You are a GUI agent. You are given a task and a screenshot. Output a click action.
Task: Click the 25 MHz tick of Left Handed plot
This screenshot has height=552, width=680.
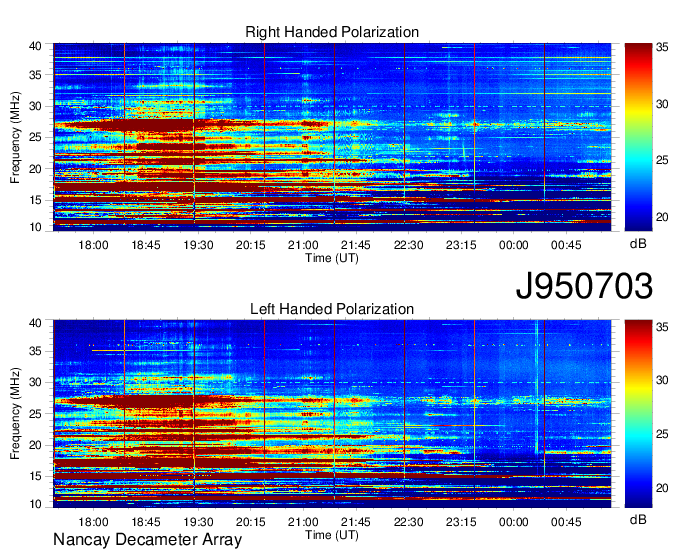click(35, 414)
